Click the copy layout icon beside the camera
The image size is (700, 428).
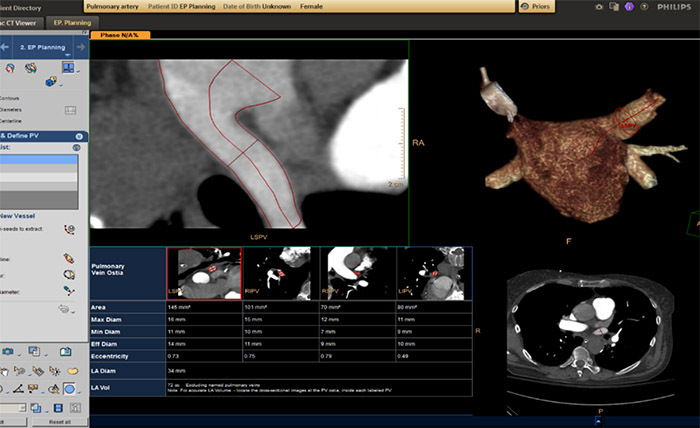click(616, 6)
